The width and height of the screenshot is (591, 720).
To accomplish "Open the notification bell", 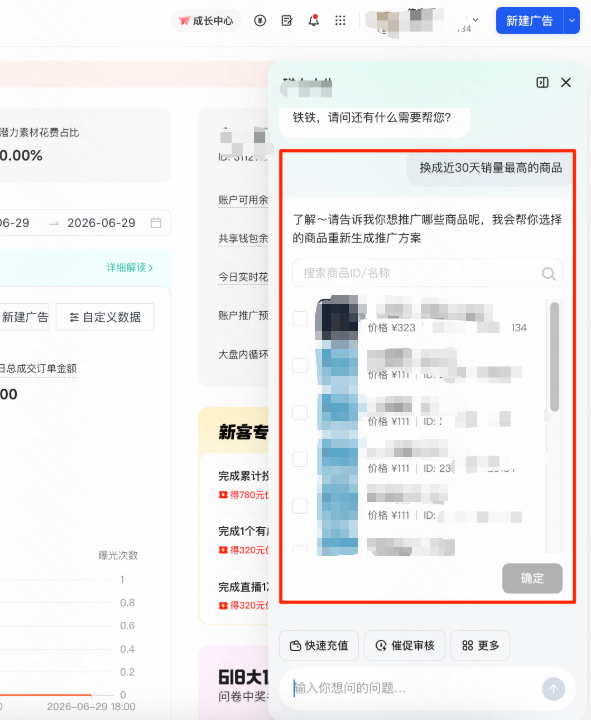I will coord(314,21).
